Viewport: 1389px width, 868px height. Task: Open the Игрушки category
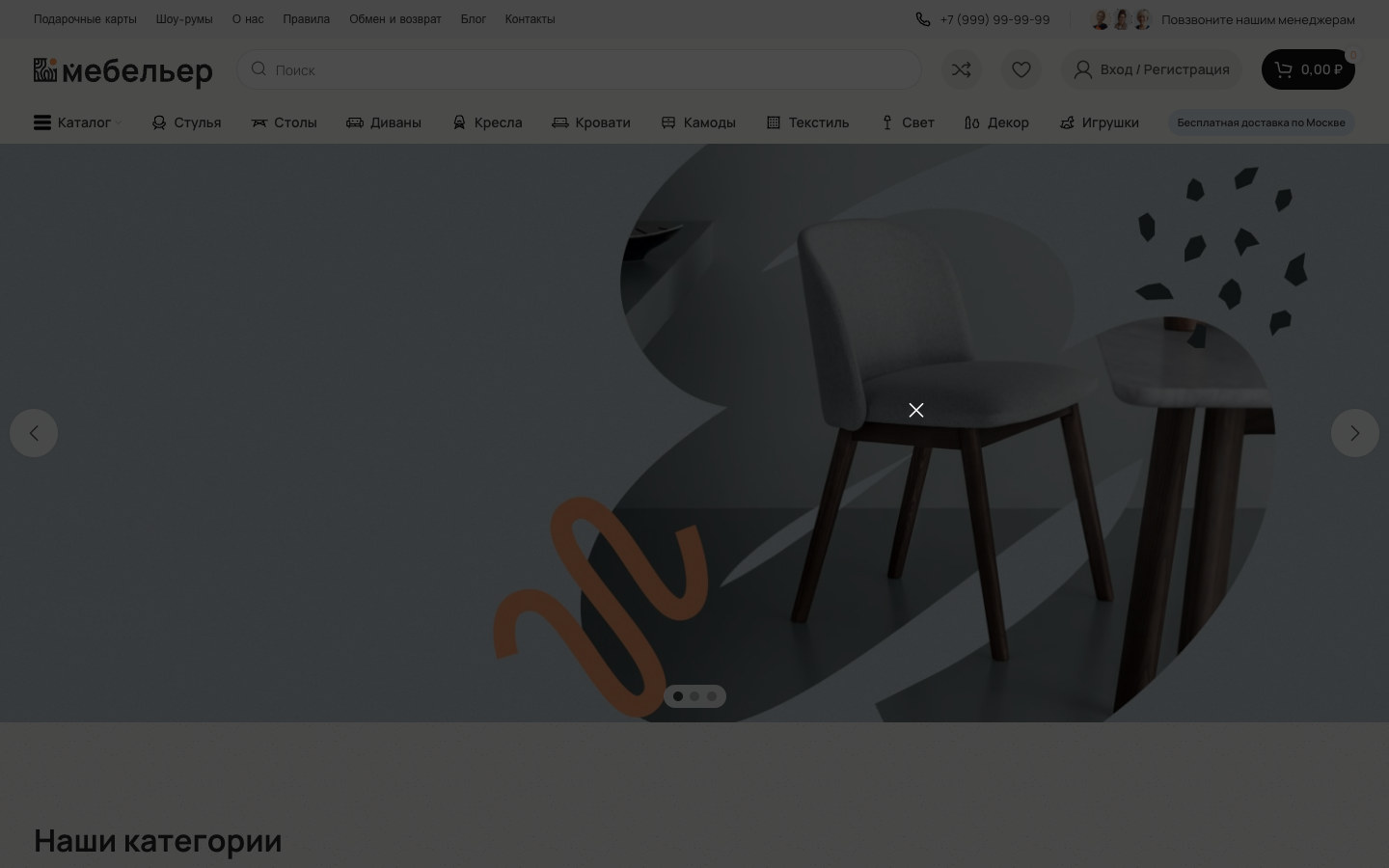1099,122
